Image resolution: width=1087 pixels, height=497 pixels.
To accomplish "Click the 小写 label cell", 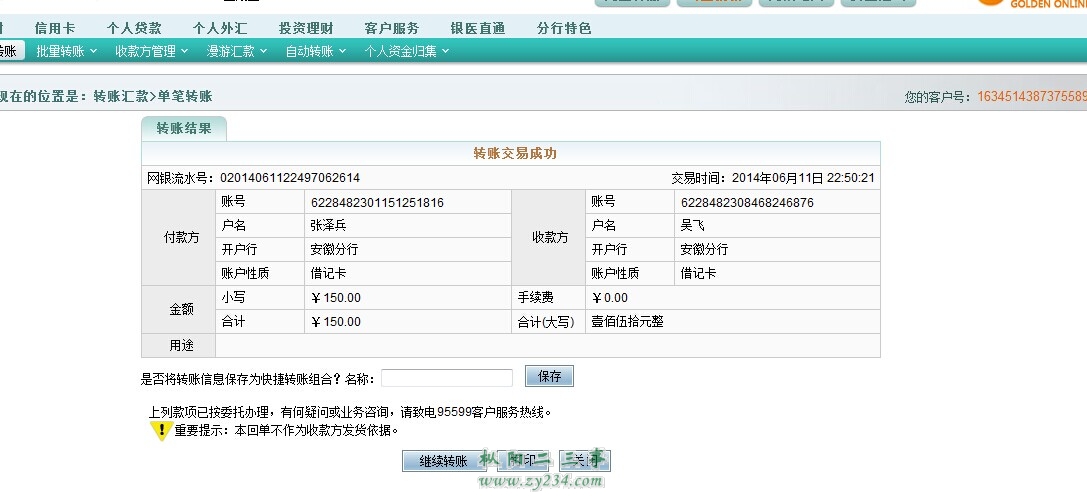I will (x=260, y=297).
